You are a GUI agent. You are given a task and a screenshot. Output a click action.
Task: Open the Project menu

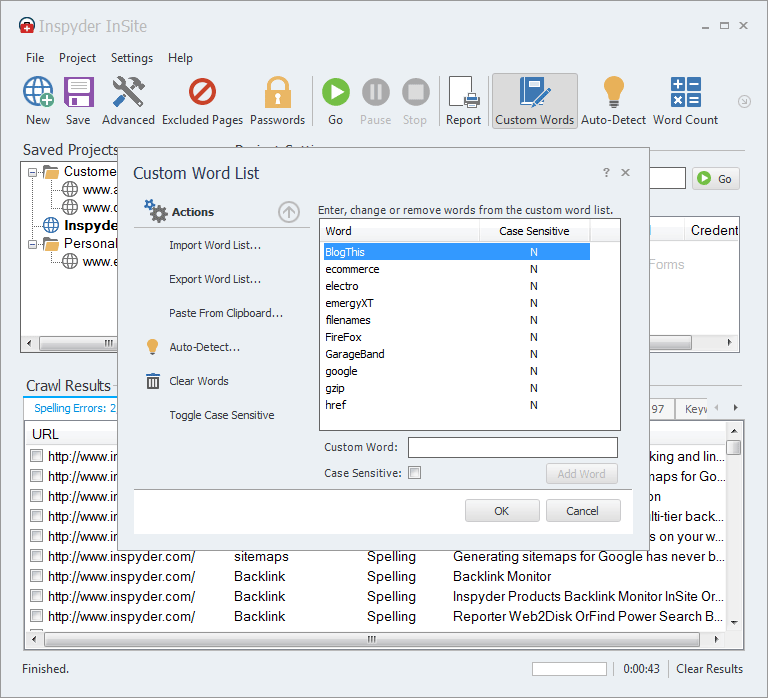[77, 58]
